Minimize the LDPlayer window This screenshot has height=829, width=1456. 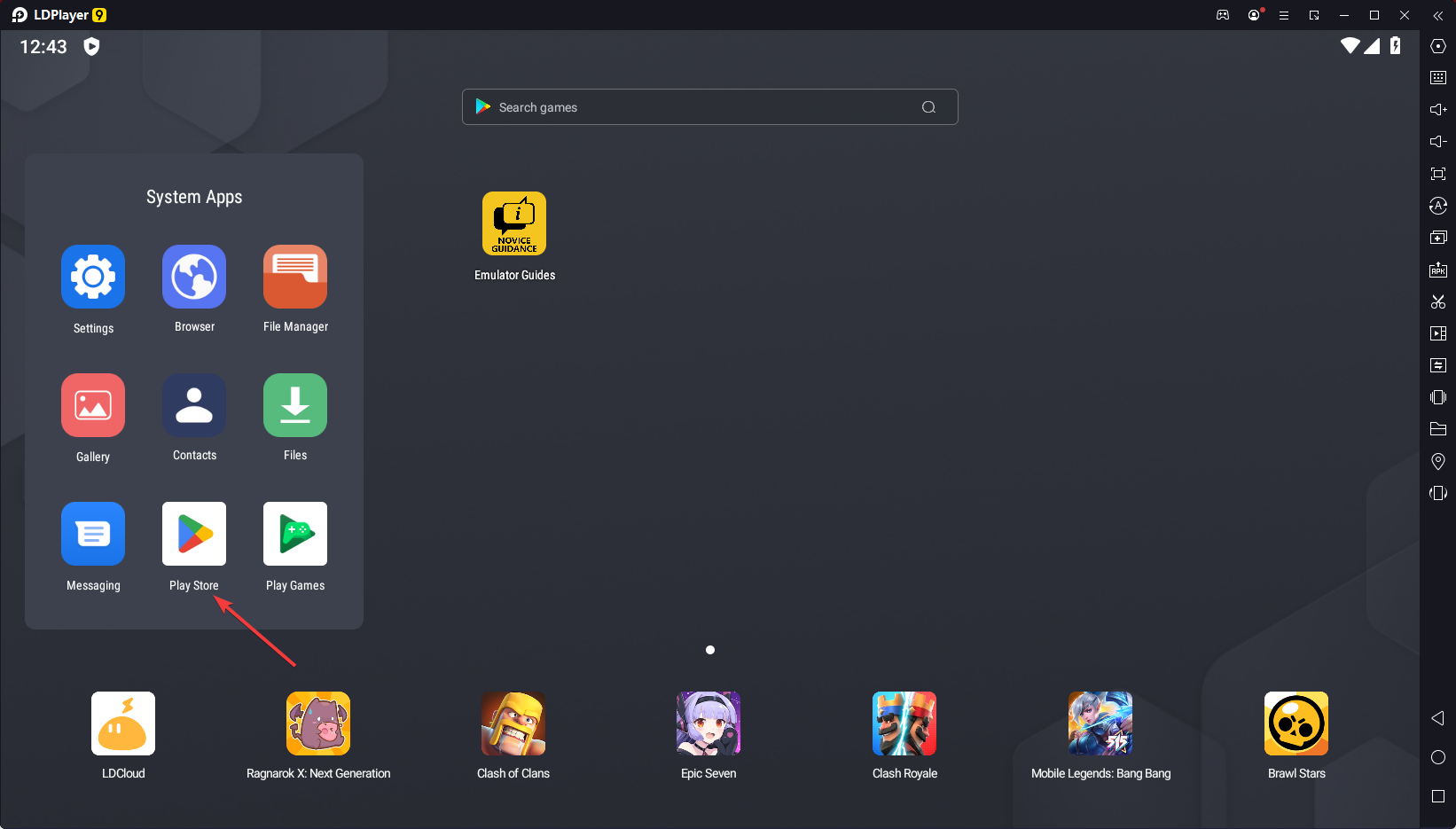click(x=1344, y=15)
